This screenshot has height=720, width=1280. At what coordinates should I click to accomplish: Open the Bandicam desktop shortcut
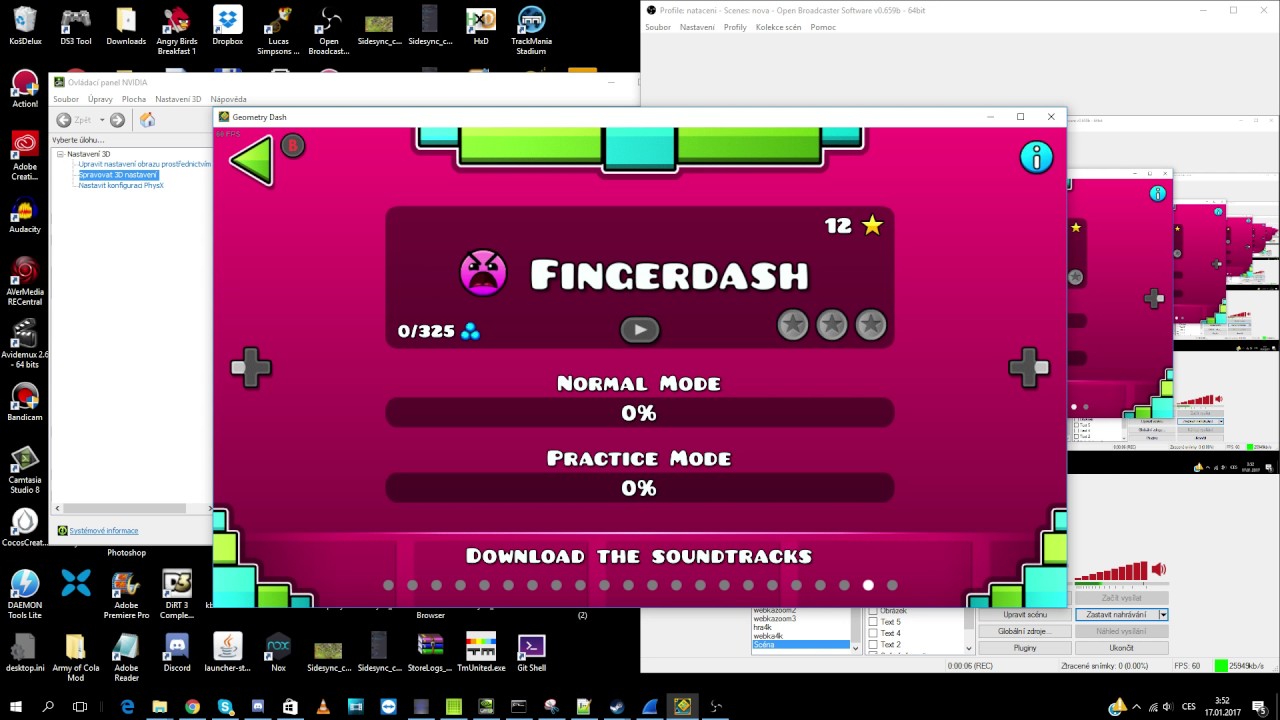pyautogui.click(x=25, y=403)
